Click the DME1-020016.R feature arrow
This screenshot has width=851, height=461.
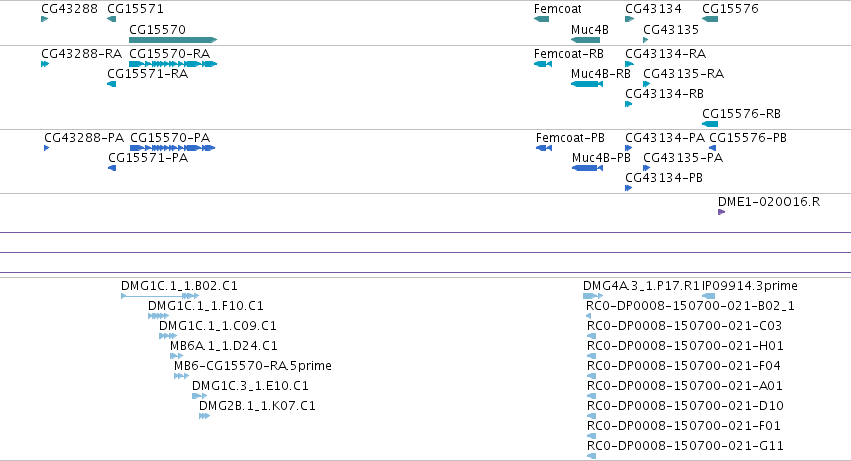721,212
